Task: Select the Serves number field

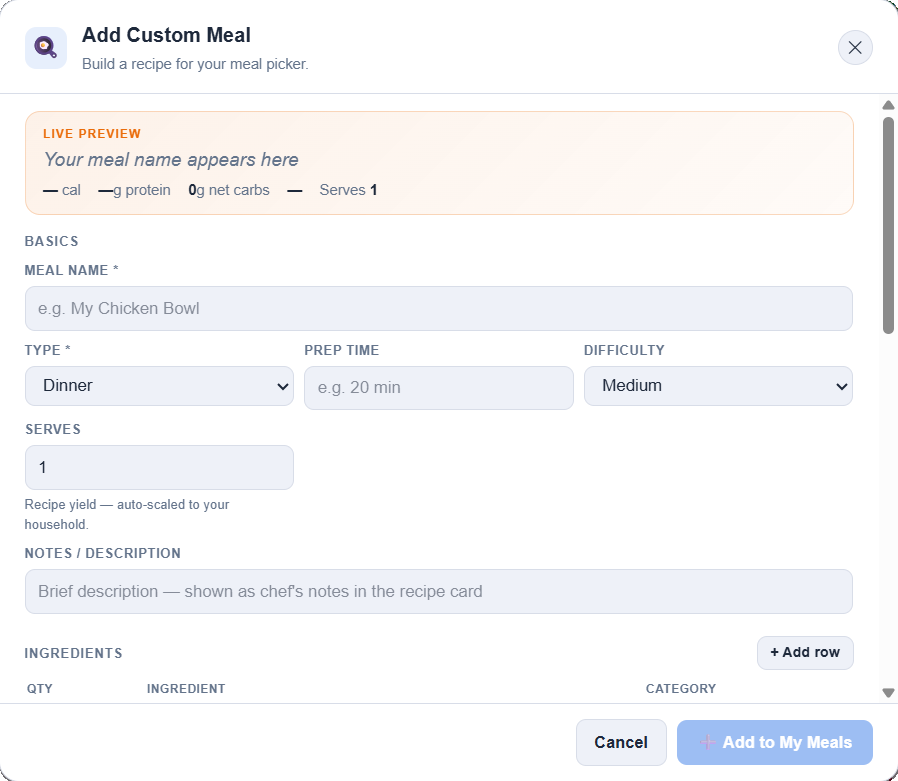Action: coord(159,467)
